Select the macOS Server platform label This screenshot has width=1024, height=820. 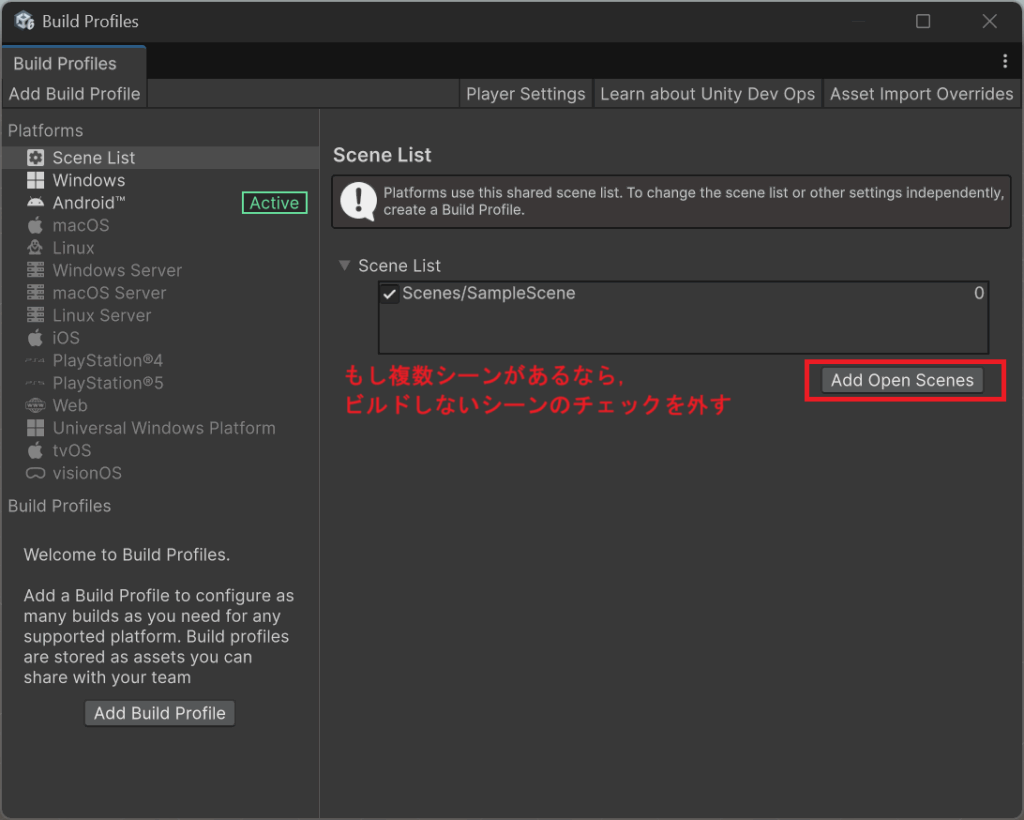(x=109, y=293)
